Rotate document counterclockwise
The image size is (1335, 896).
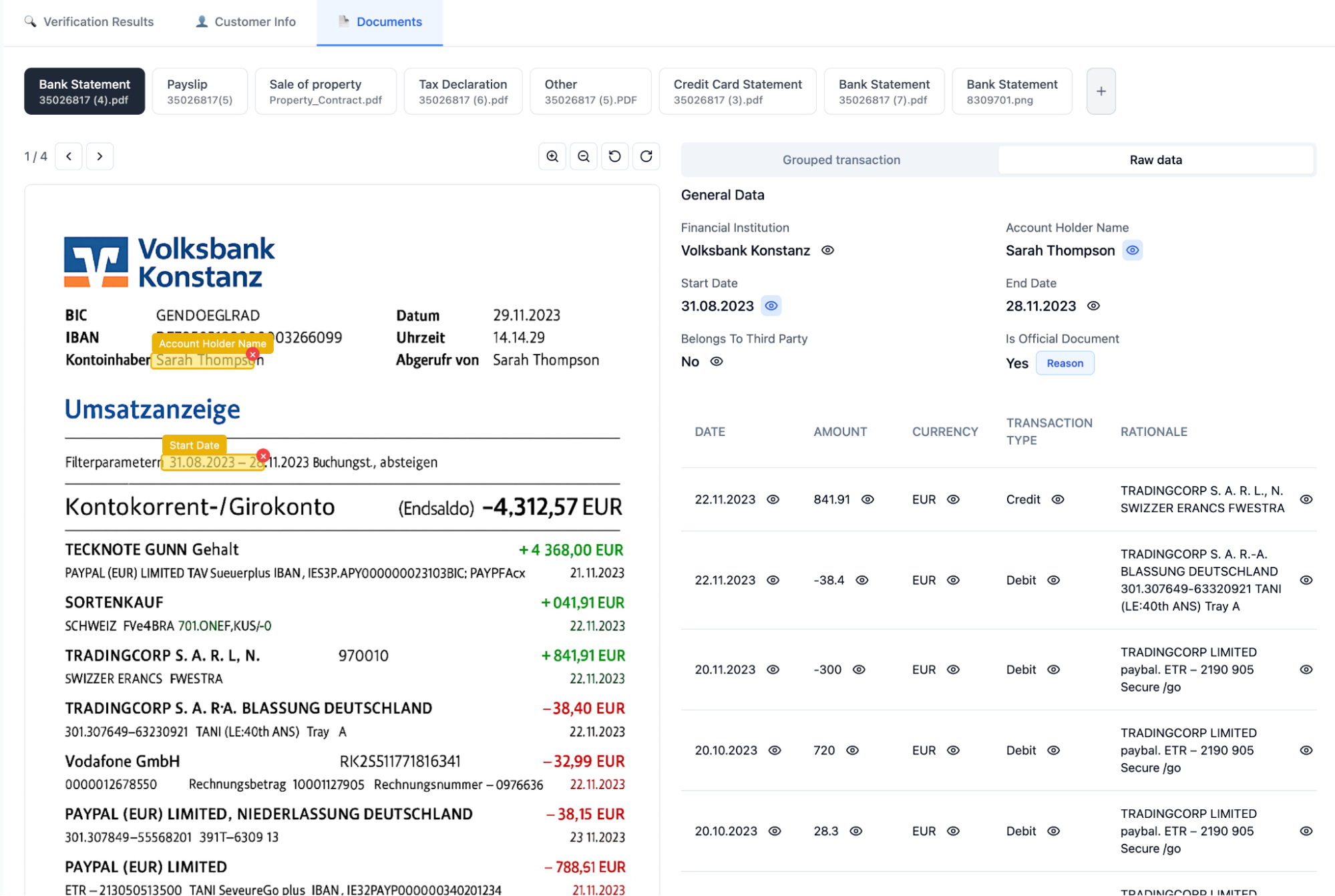(614, 156)
